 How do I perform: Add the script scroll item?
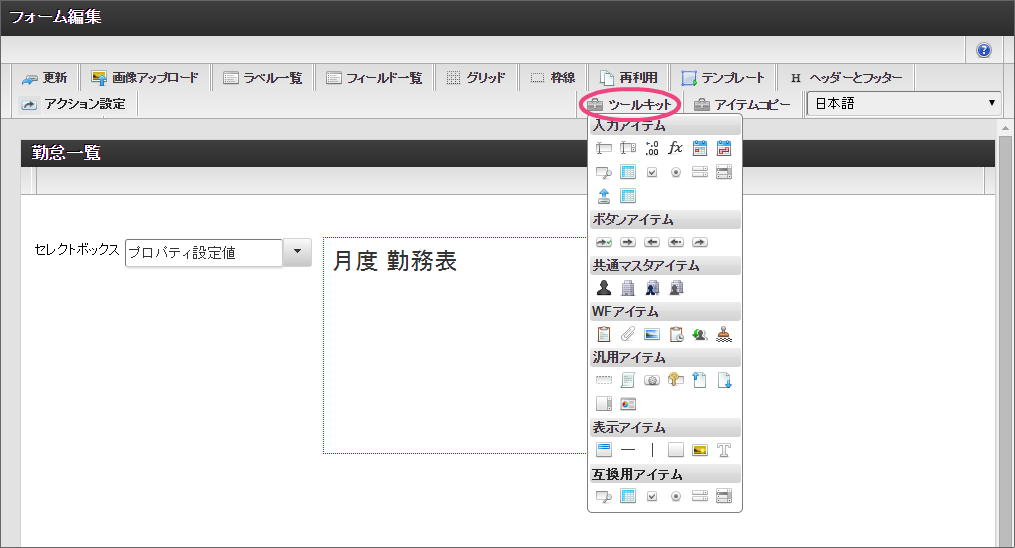click(627, 380)
